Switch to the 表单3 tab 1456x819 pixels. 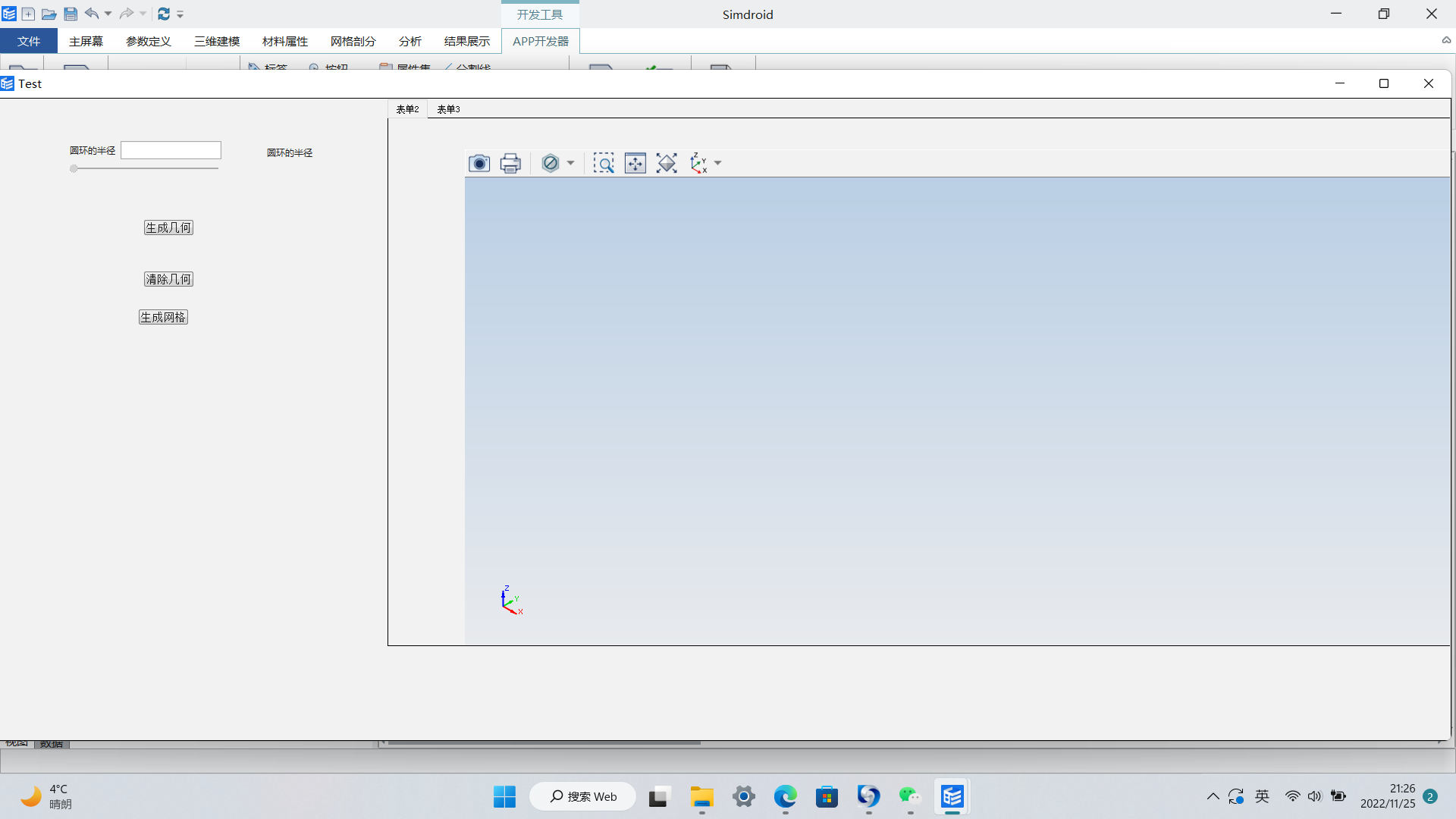coord(448,109)
